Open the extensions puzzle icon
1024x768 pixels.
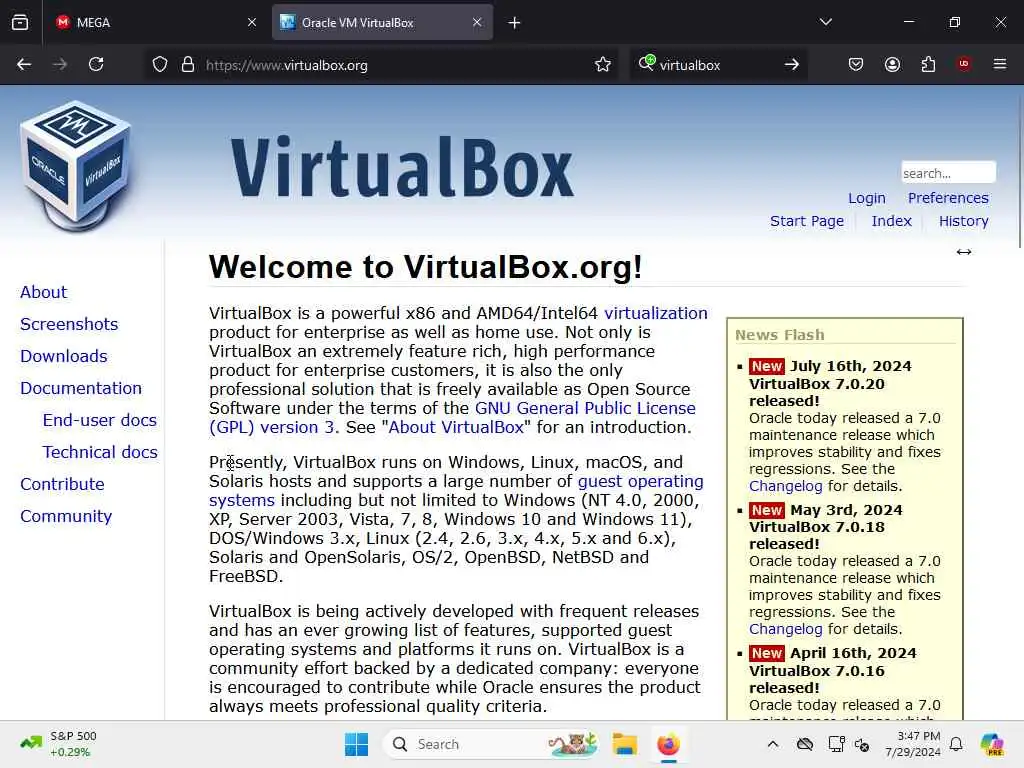tap(928, 64)
